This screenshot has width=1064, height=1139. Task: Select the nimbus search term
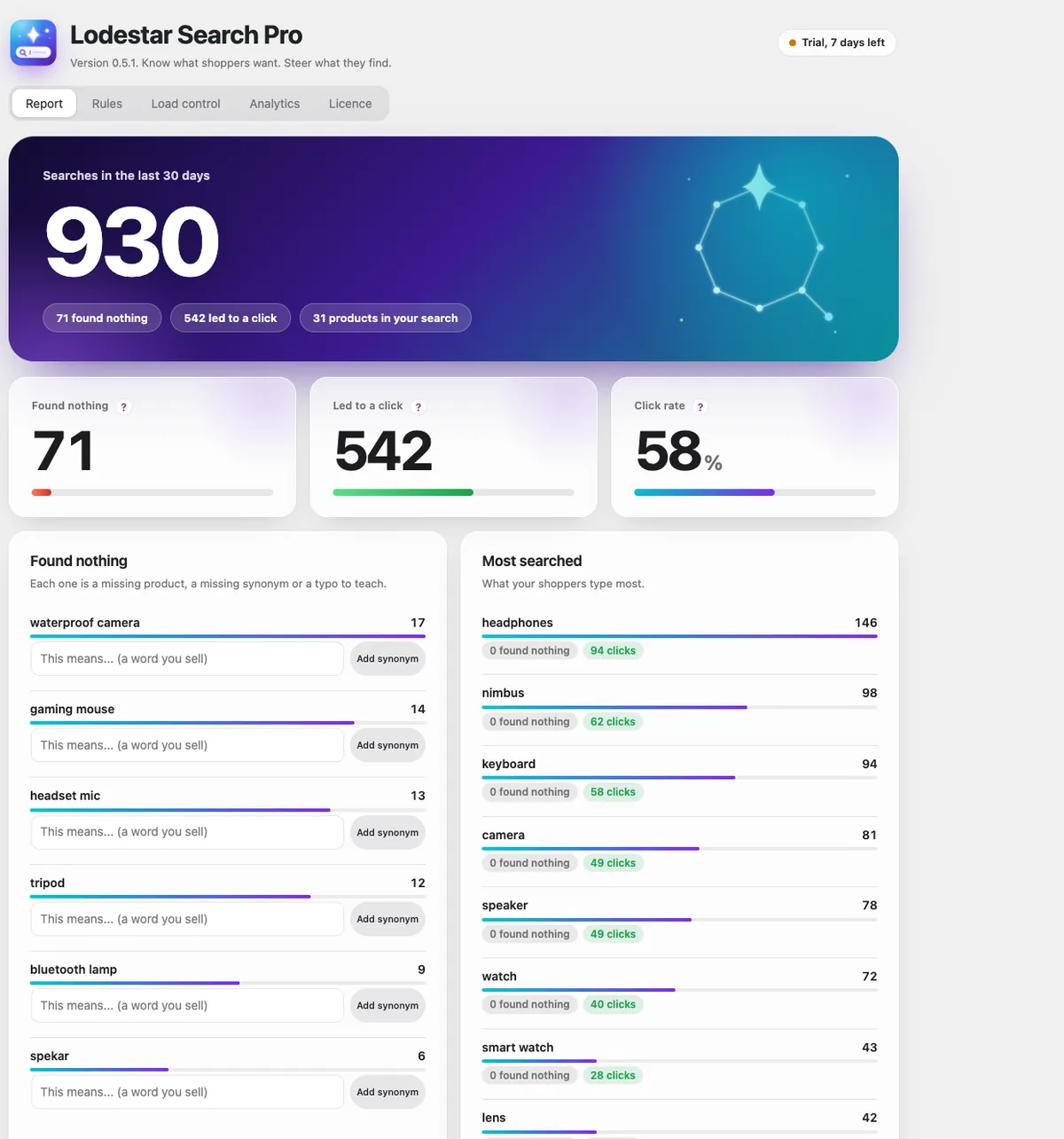503,693
